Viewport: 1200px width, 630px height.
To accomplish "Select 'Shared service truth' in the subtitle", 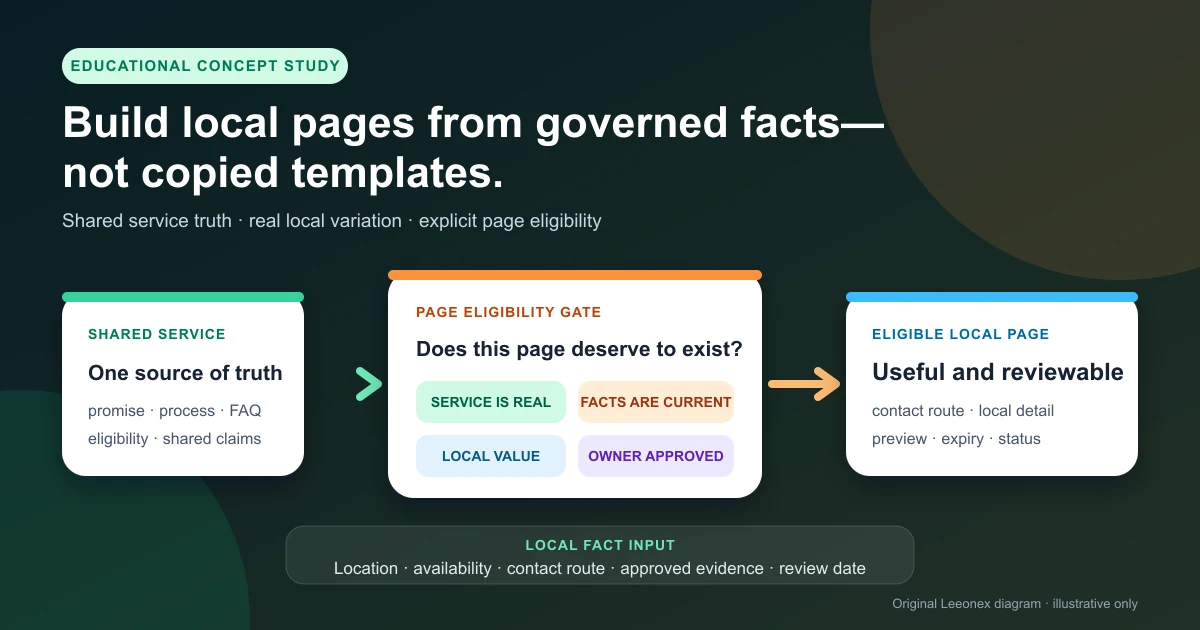I will click(146, 220).
